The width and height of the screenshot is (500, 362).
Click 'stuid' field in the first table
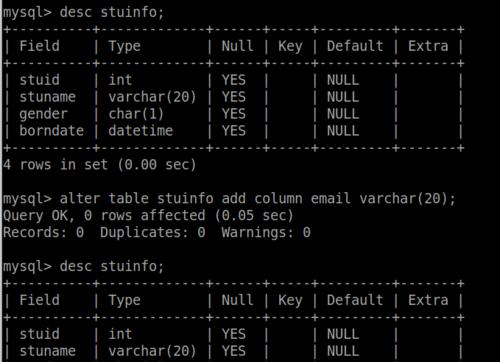(x=39, y=80)
